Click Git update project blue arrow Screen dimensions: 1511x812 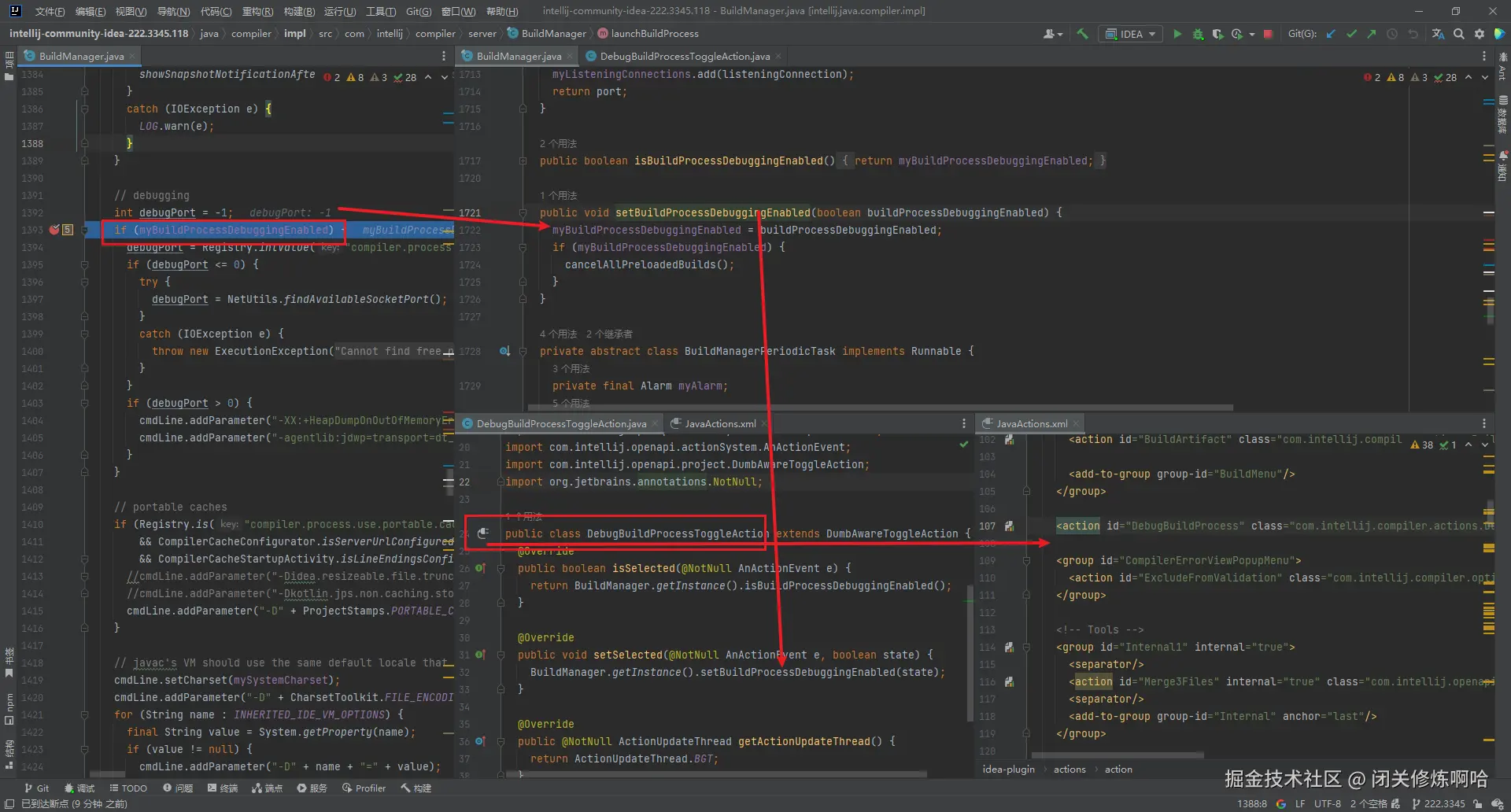[x=1331, y=34]
